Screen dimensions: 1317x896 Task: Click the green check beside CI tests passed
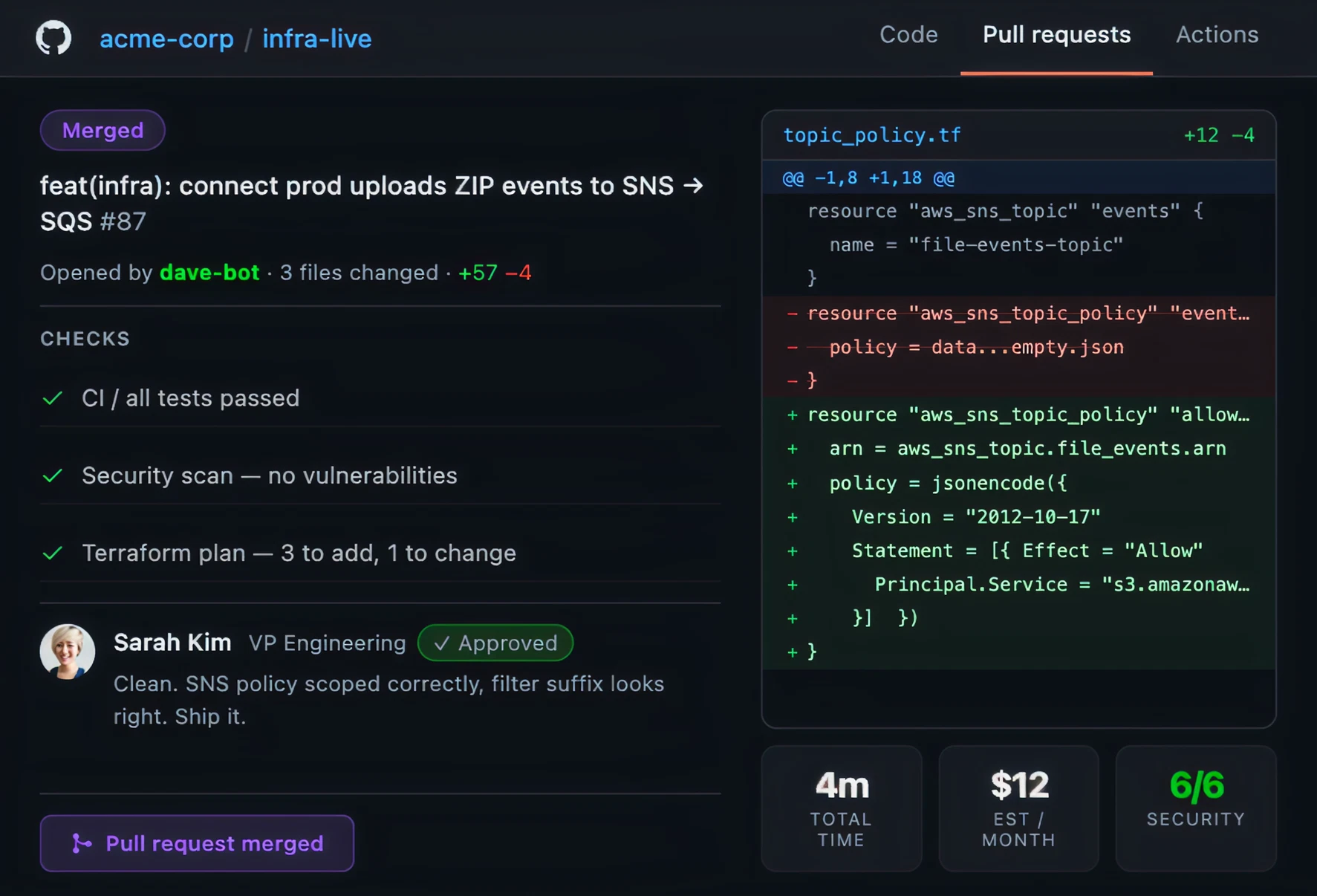pos(53,399)
